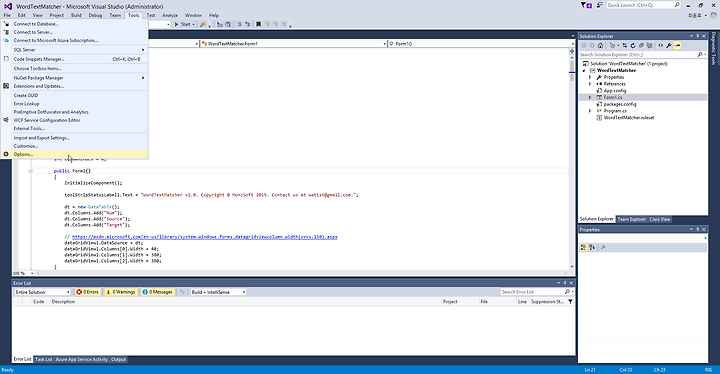Expand the Form1.cs node
This screenshot has width=720, height=374.
point(590,97)
